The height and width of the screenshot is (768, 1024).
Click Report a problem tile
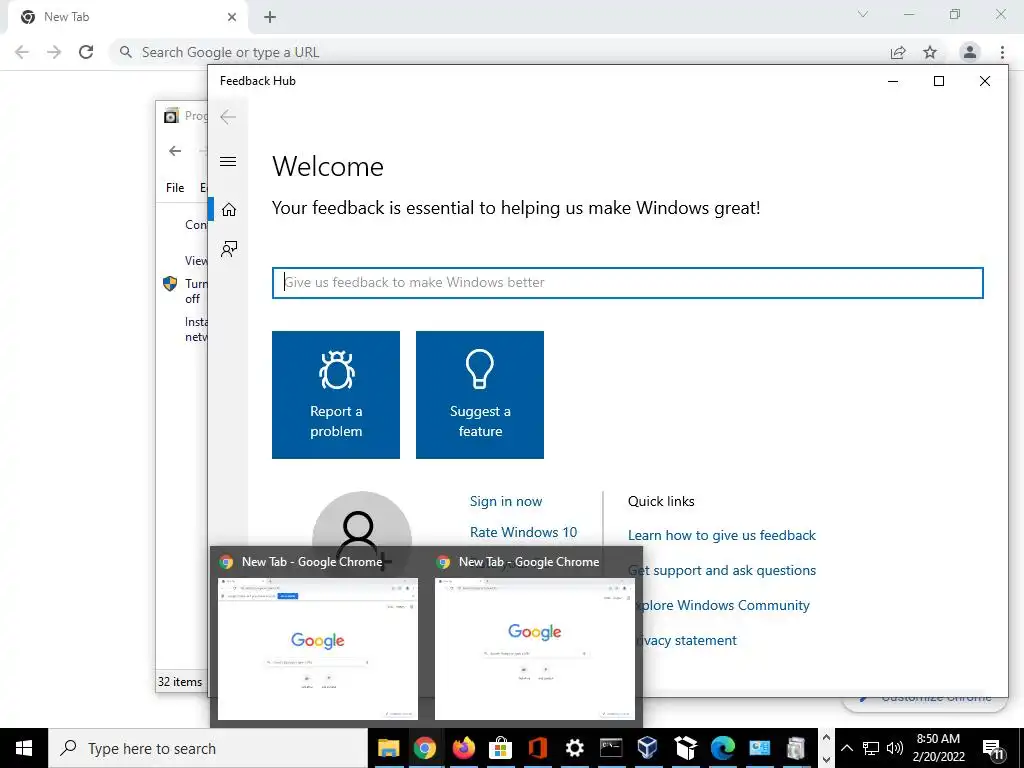pos(336,394)
